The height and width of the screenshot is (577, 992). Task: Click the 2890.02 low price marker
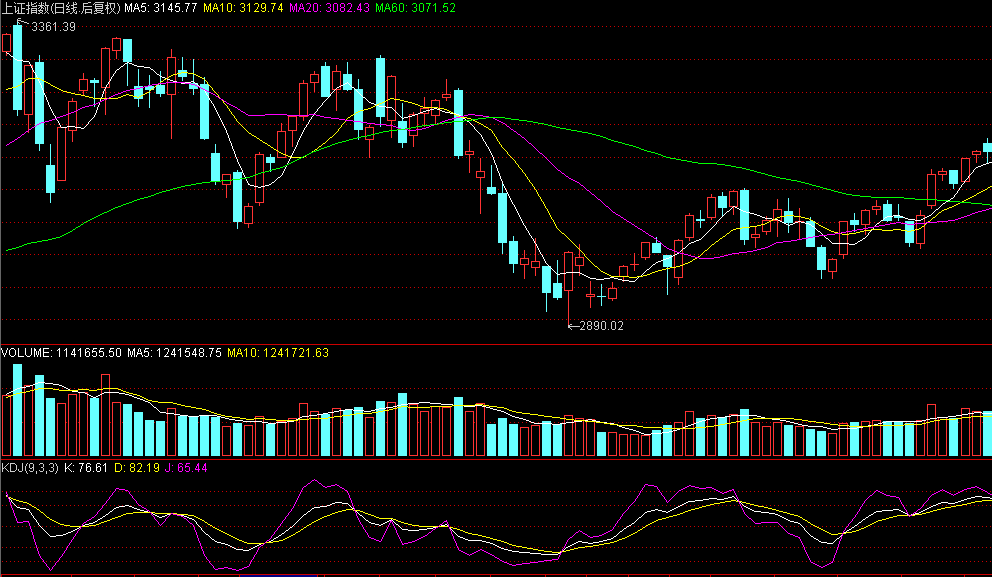click(601, 326)
